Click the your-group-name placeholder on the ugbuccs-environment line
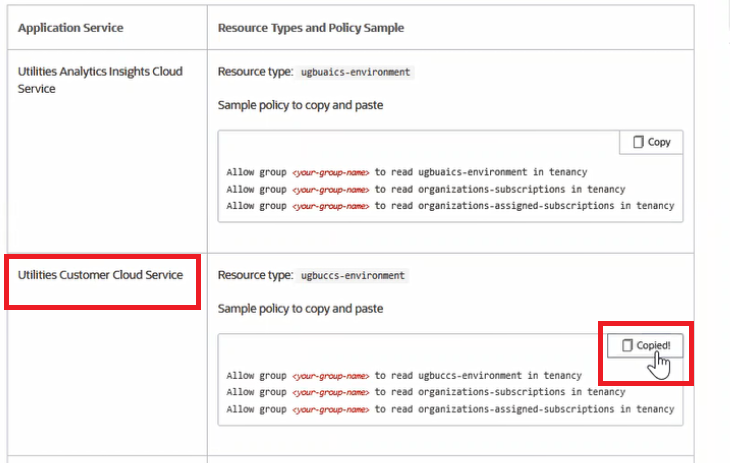Screen dimensions: 730x463 coord(331,376)
